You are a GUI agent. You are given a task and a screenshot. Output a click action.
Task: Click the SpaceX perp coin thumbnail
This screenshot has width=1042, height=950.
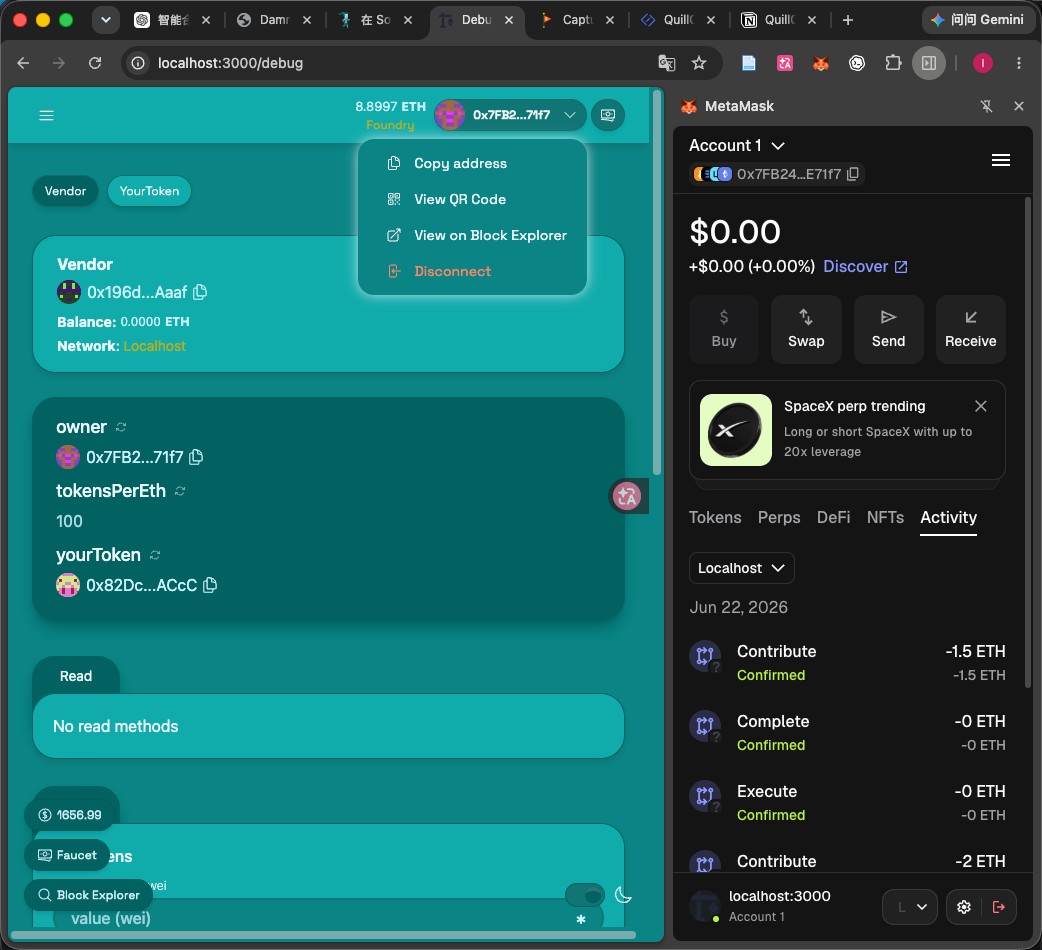(x=736, y=430)
